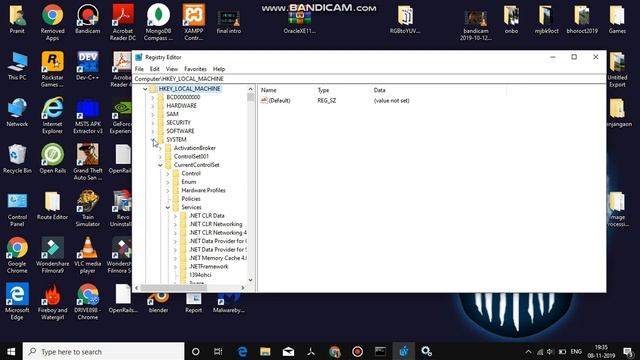The image size is (640, 360).
Task: Open the File menu in Registry Editor
Action: point(139,69)
